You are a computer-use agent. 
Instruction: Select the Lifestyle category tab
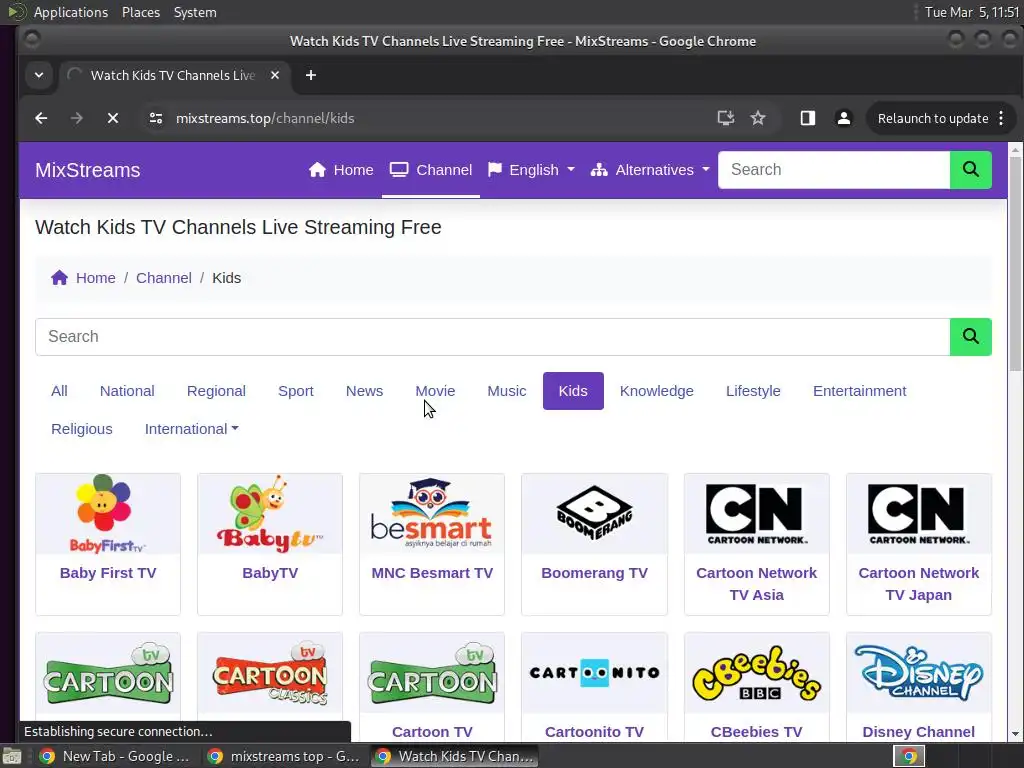point(753,391)
